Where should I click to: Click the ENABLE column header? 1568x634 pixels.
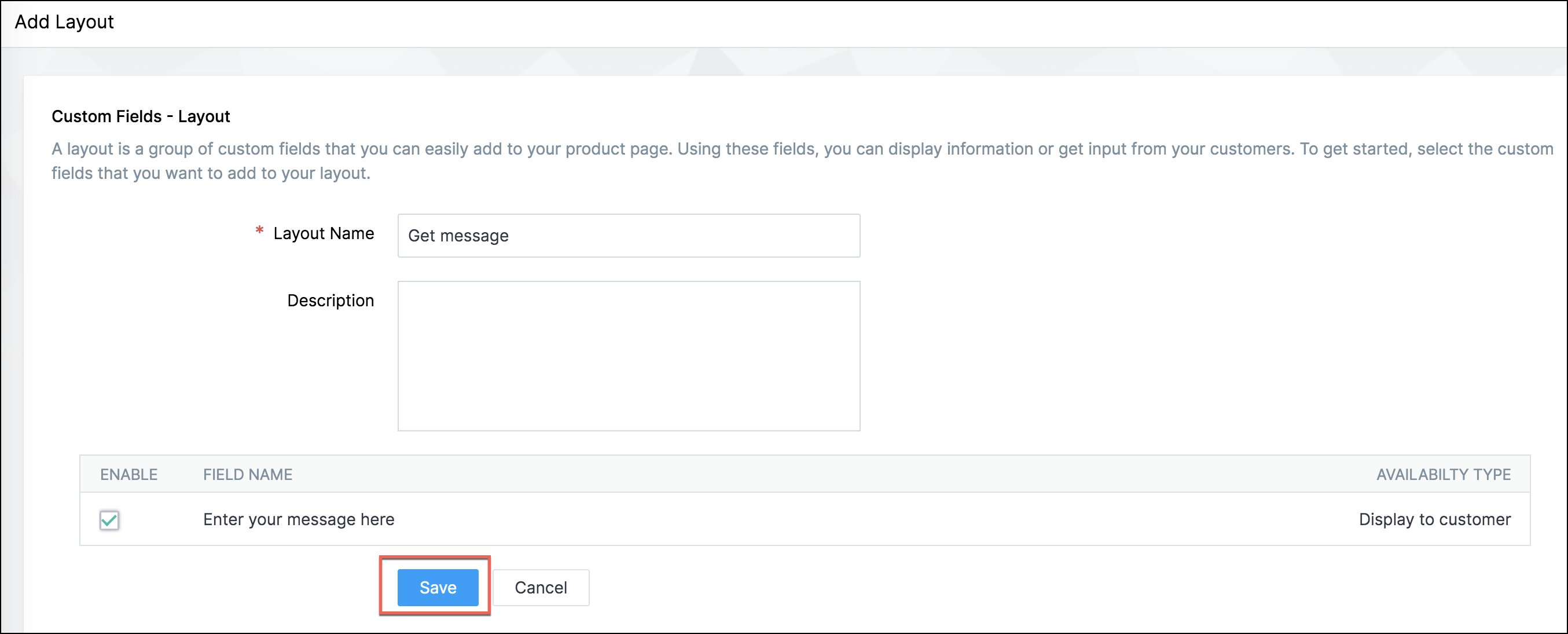128,474
